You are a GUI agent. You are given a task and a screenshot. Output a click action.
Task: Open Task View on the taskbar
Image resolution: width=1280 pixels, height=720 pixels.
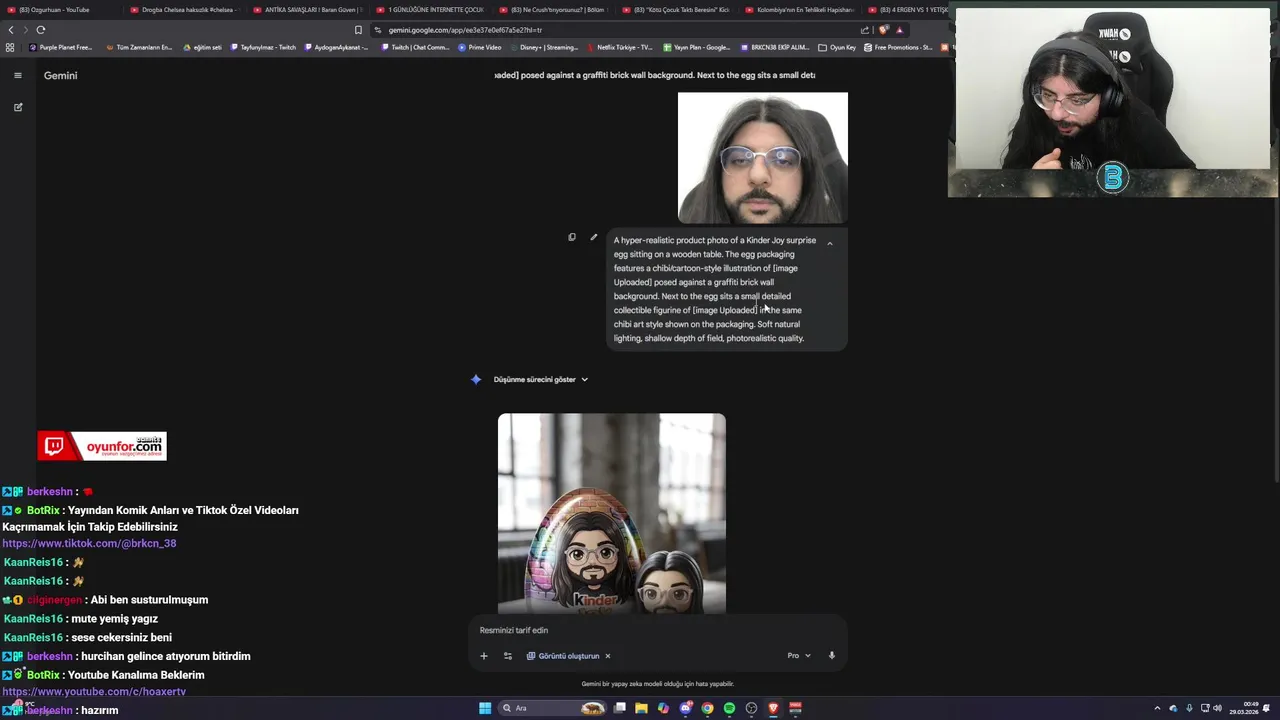tap(620, 708)
